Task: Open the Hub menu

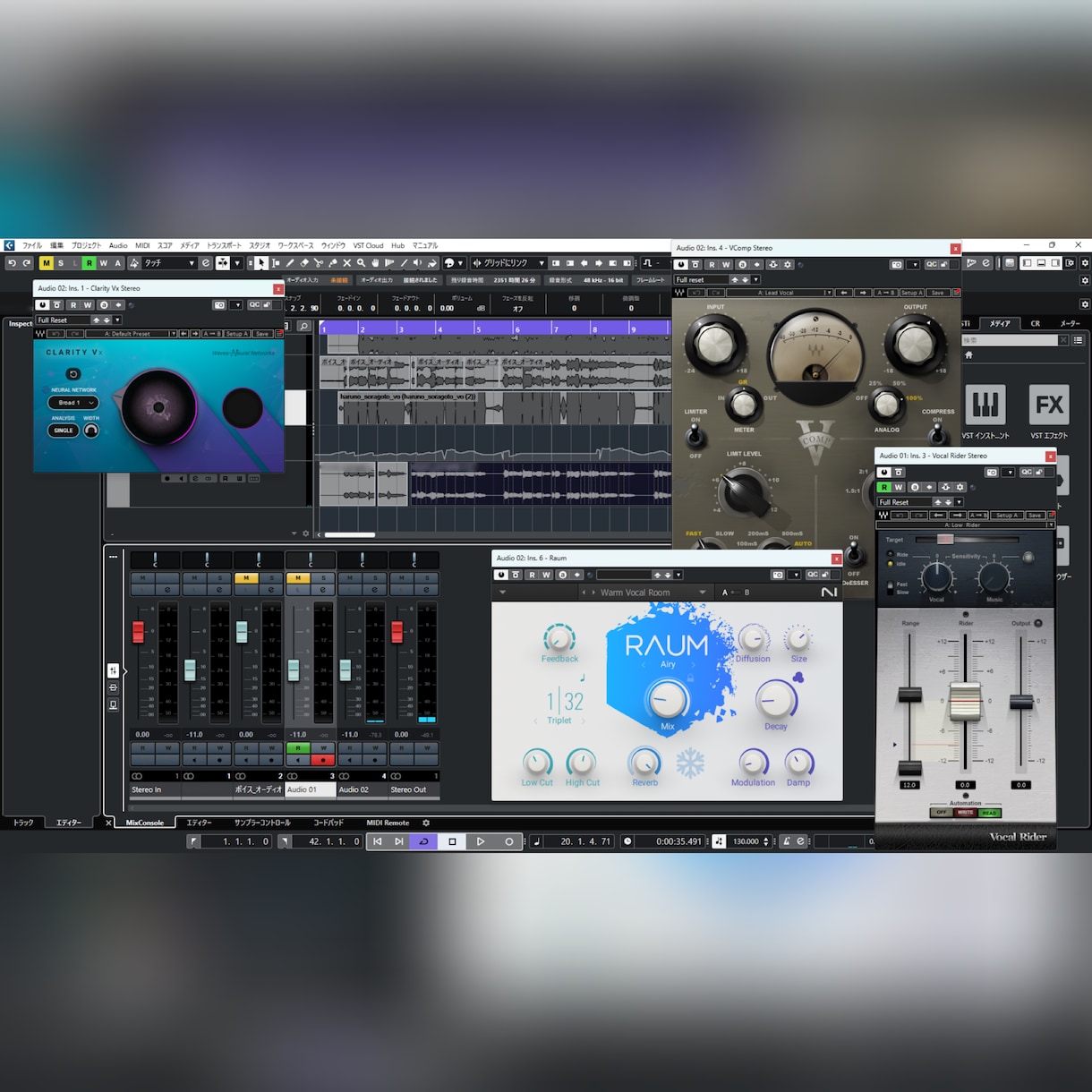Action: [397, 245]
